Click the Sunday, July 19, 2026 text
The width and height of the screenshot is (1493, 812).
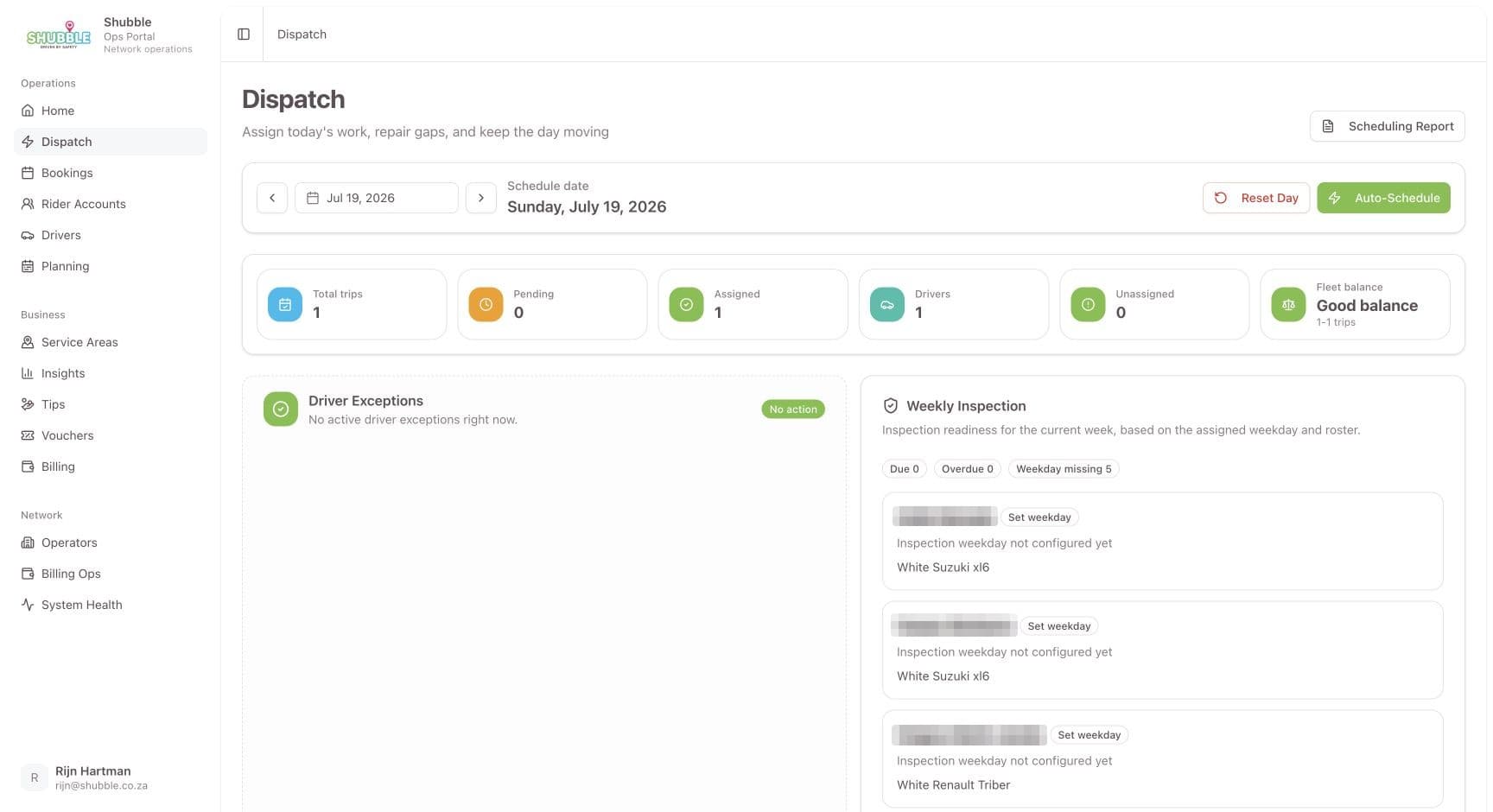point(587,207)
